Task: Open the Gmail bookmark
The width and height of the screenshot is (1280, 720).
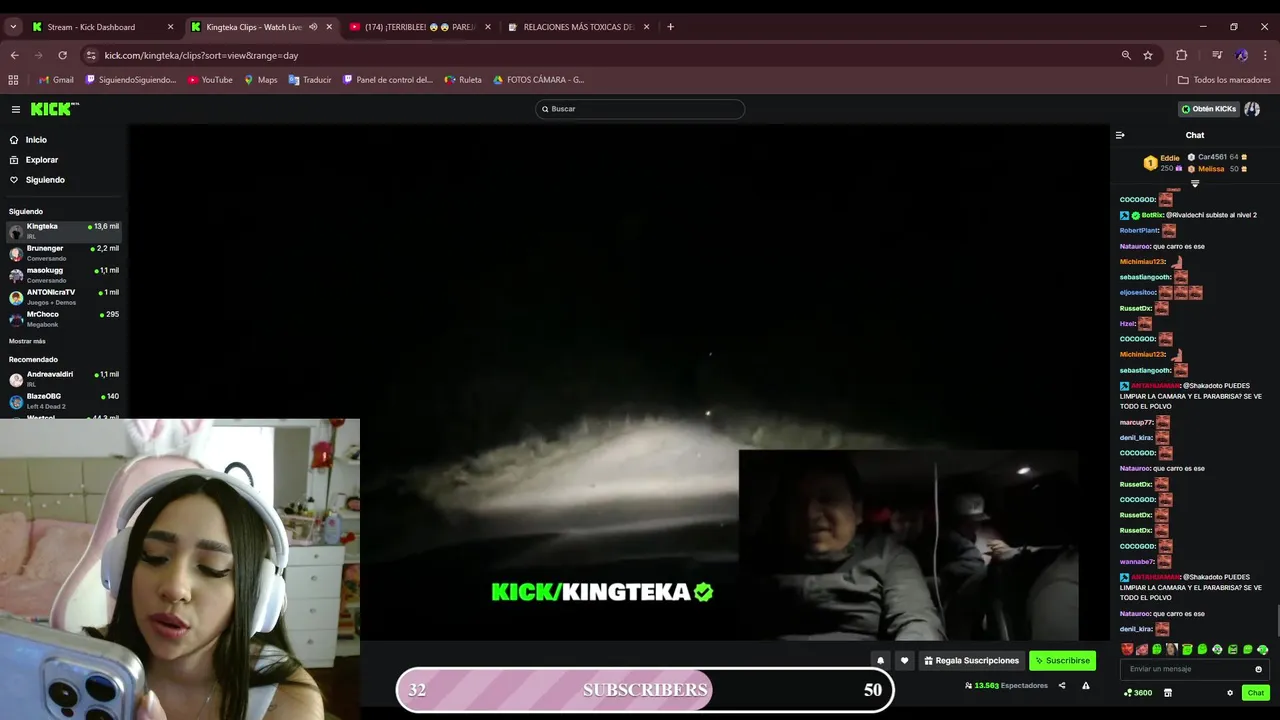Action: point(56,80)
